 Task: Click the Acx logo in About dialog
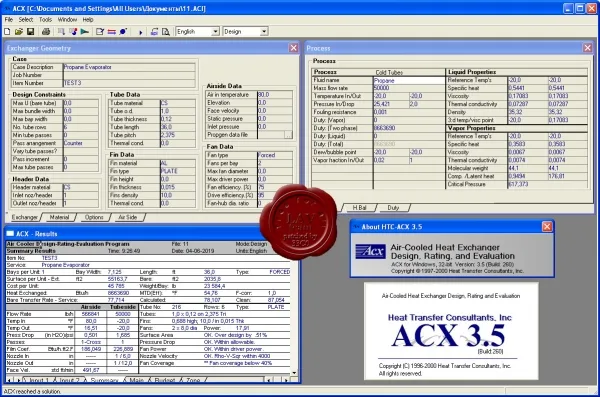click(370, 252)
